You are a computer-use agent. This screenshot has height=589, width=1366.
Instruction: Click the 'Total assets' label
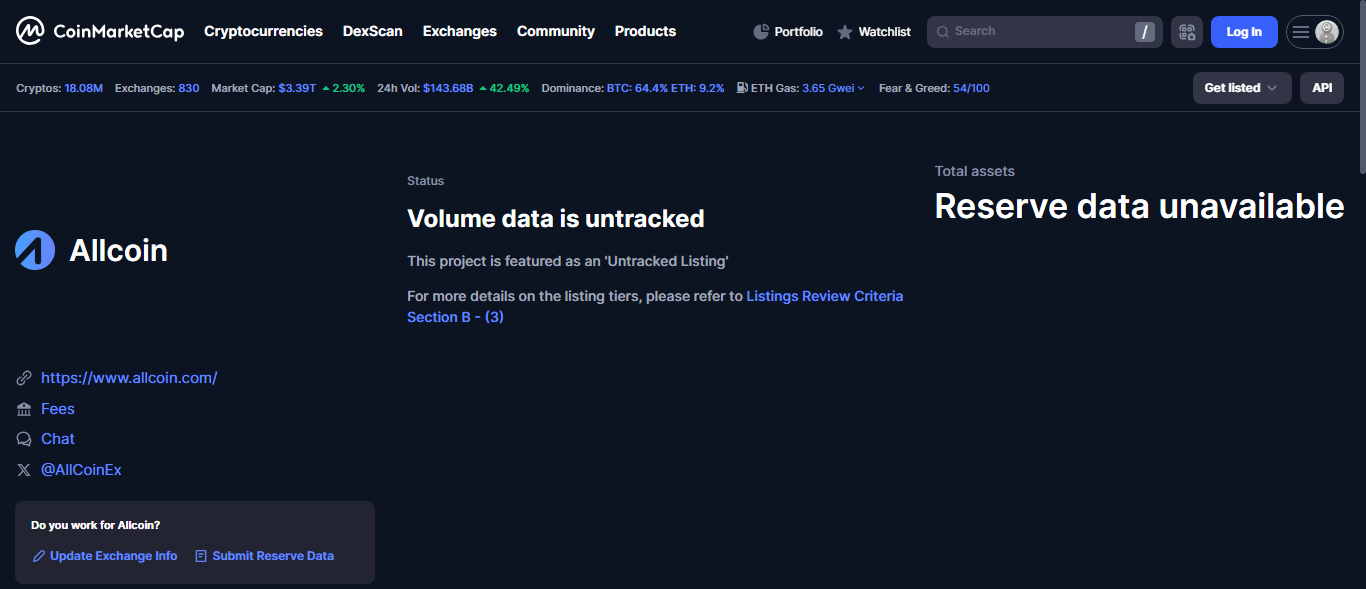click(975, 171)
